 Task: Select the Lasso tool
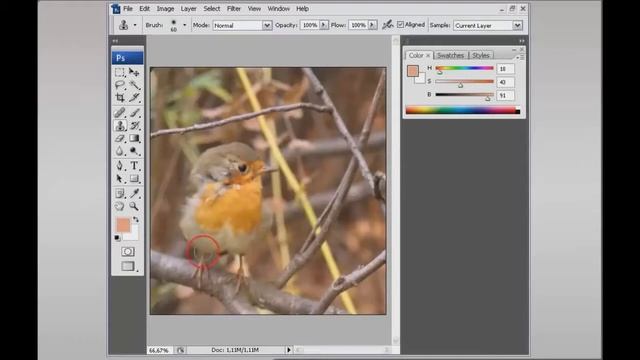point(120,85)
